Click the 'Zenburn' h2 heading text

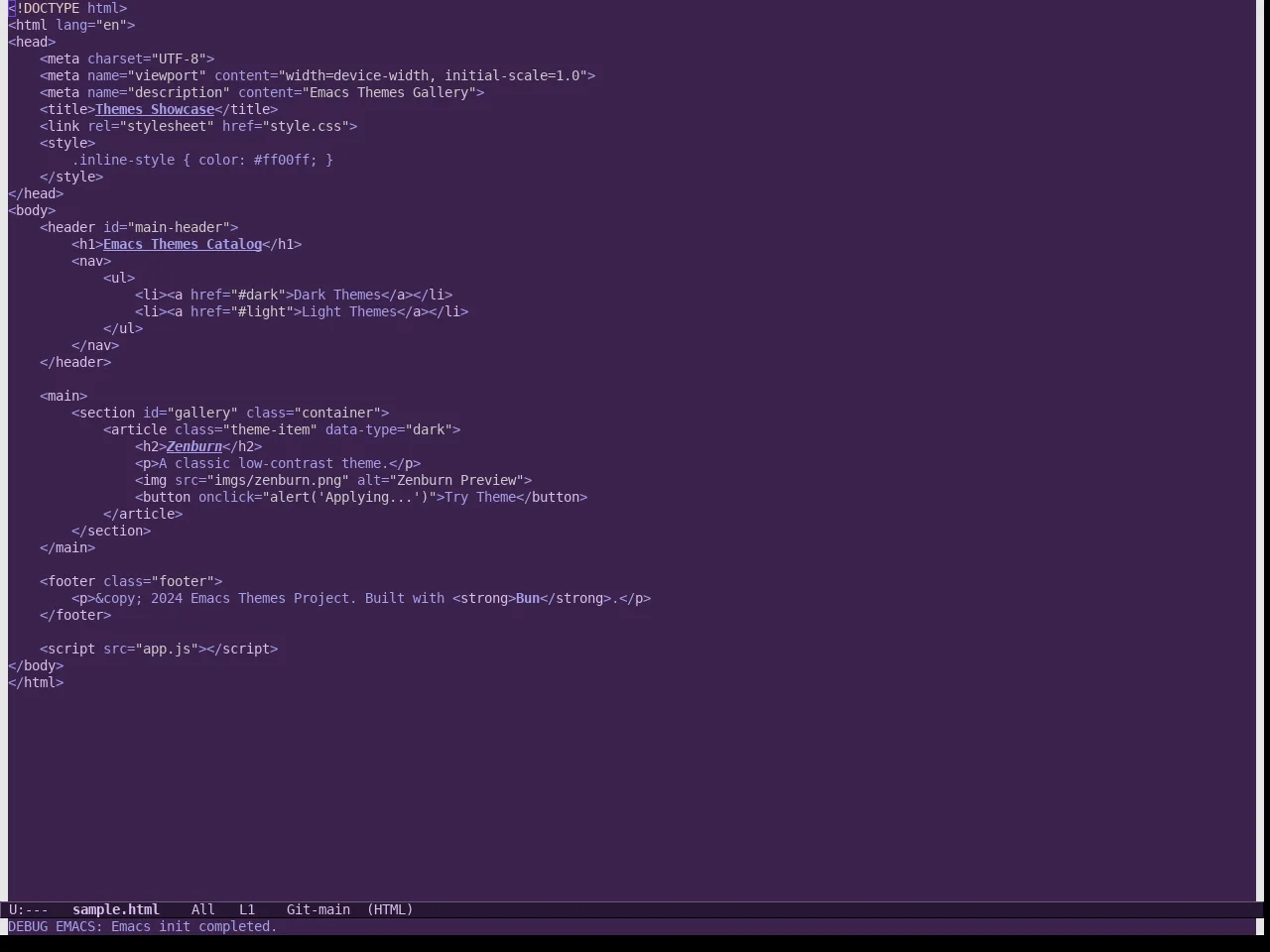[194, 446]
